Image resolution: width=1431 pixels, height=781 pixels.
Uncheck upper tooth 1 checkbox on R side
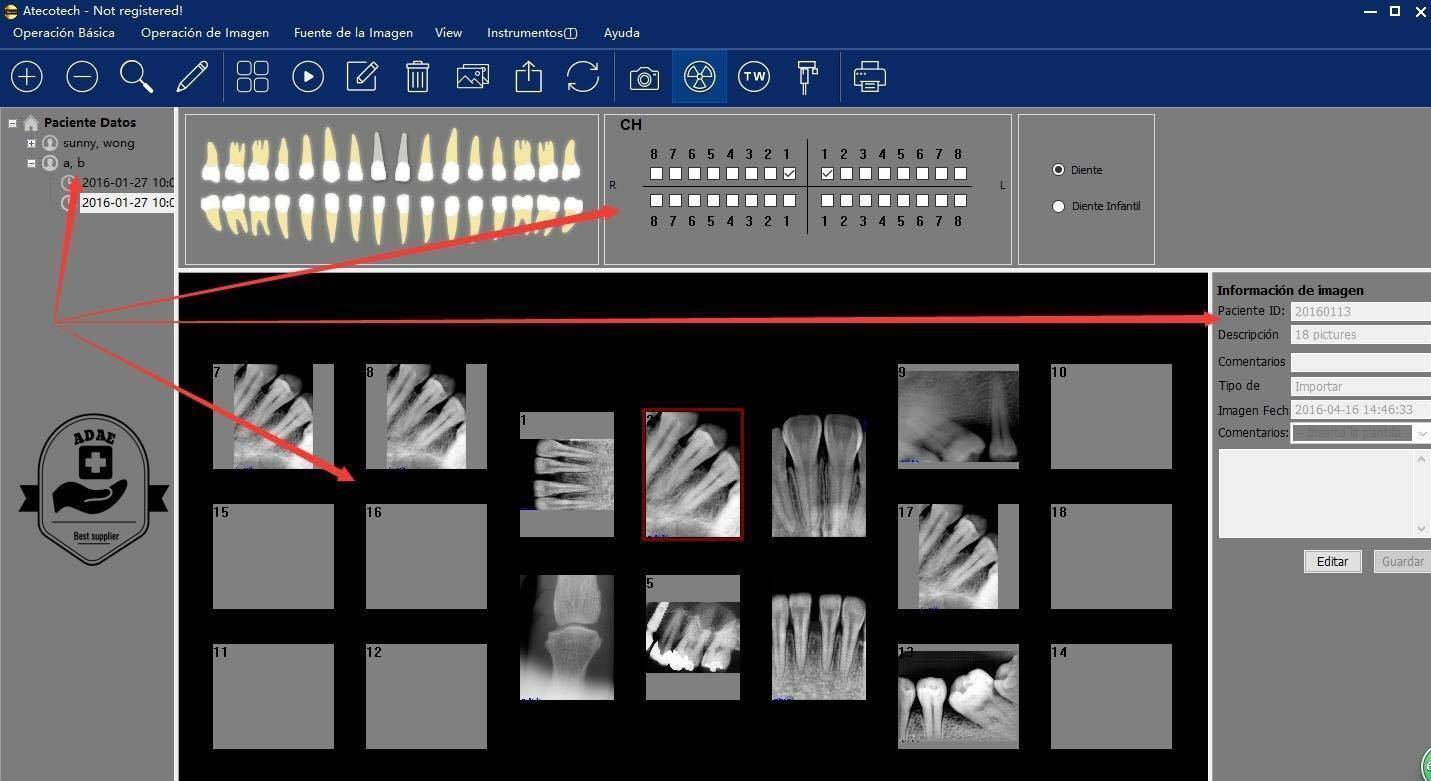tap(789, 174)
